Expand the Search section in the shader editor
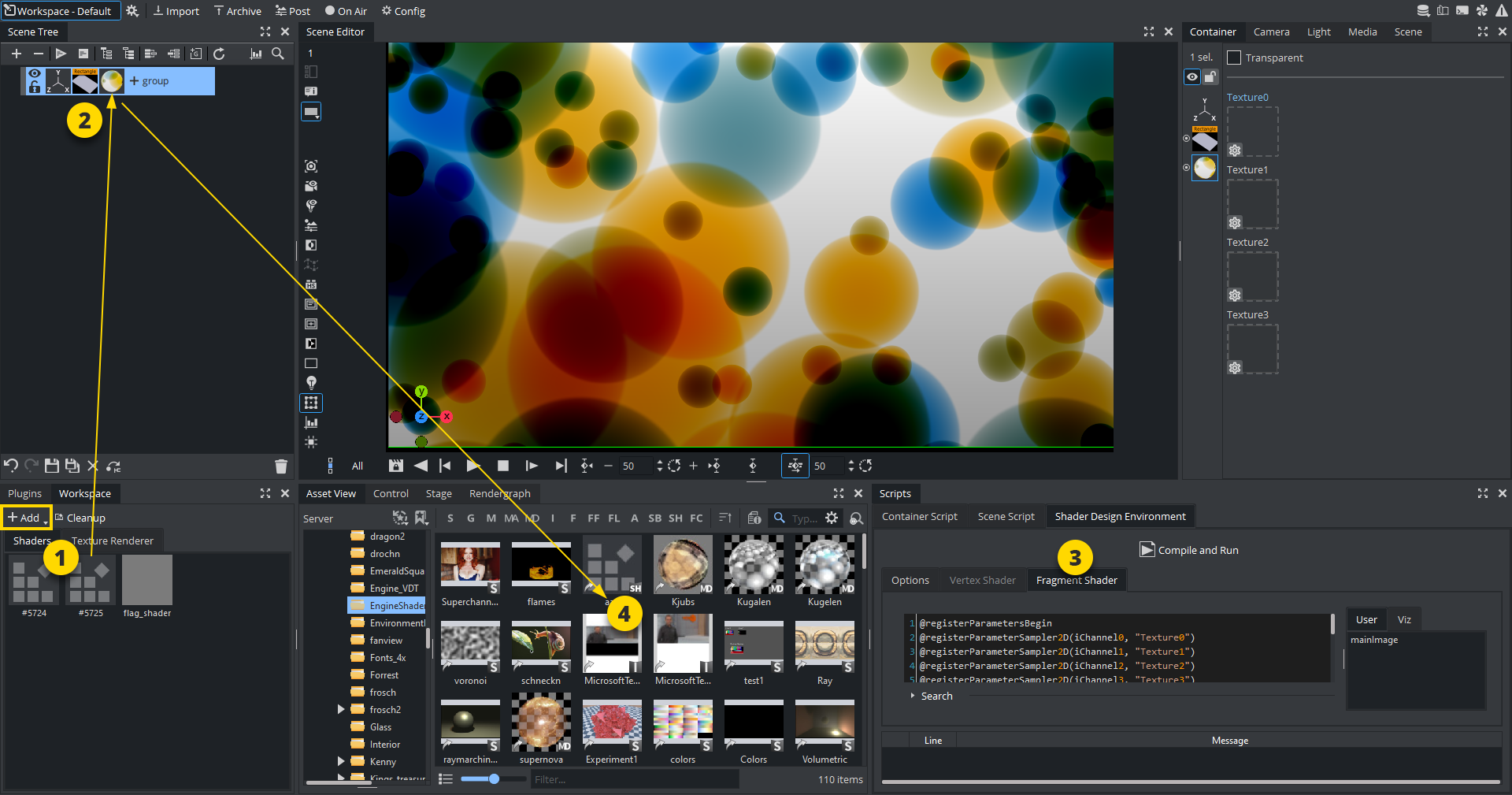Image resolution: width=1512 pixels, height=795 pixels. coord(913,696)
